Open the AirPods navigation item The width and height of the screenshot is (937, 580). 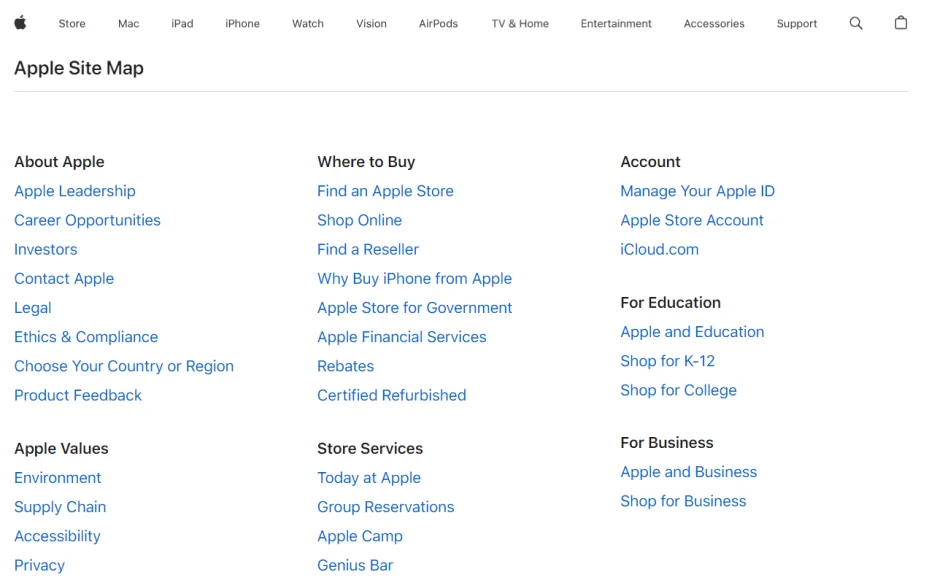tap(438, 23)
